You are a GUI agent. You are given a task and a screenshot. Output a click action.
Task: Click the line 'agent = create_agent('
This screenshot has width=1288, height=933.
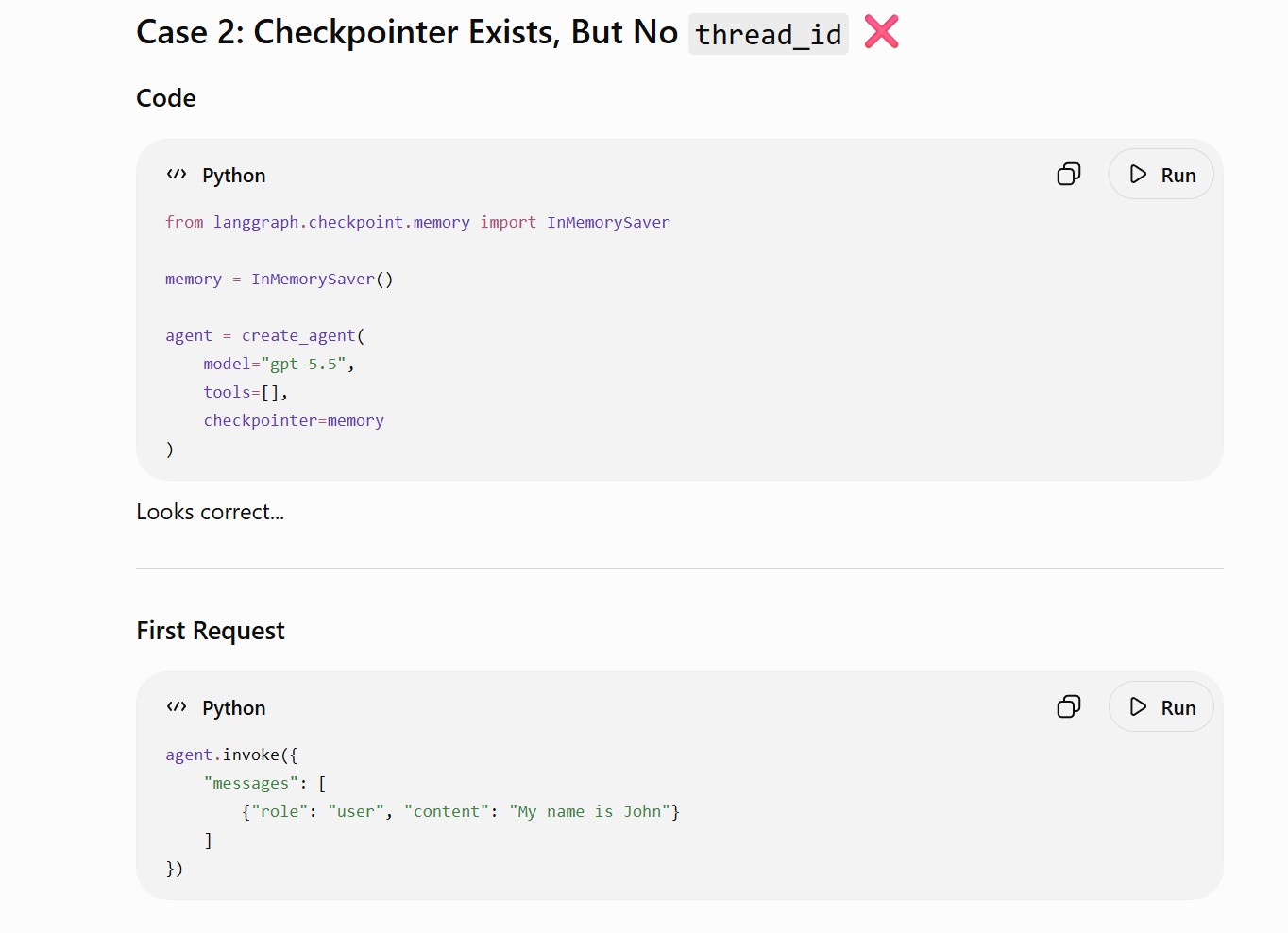point(265,335)
